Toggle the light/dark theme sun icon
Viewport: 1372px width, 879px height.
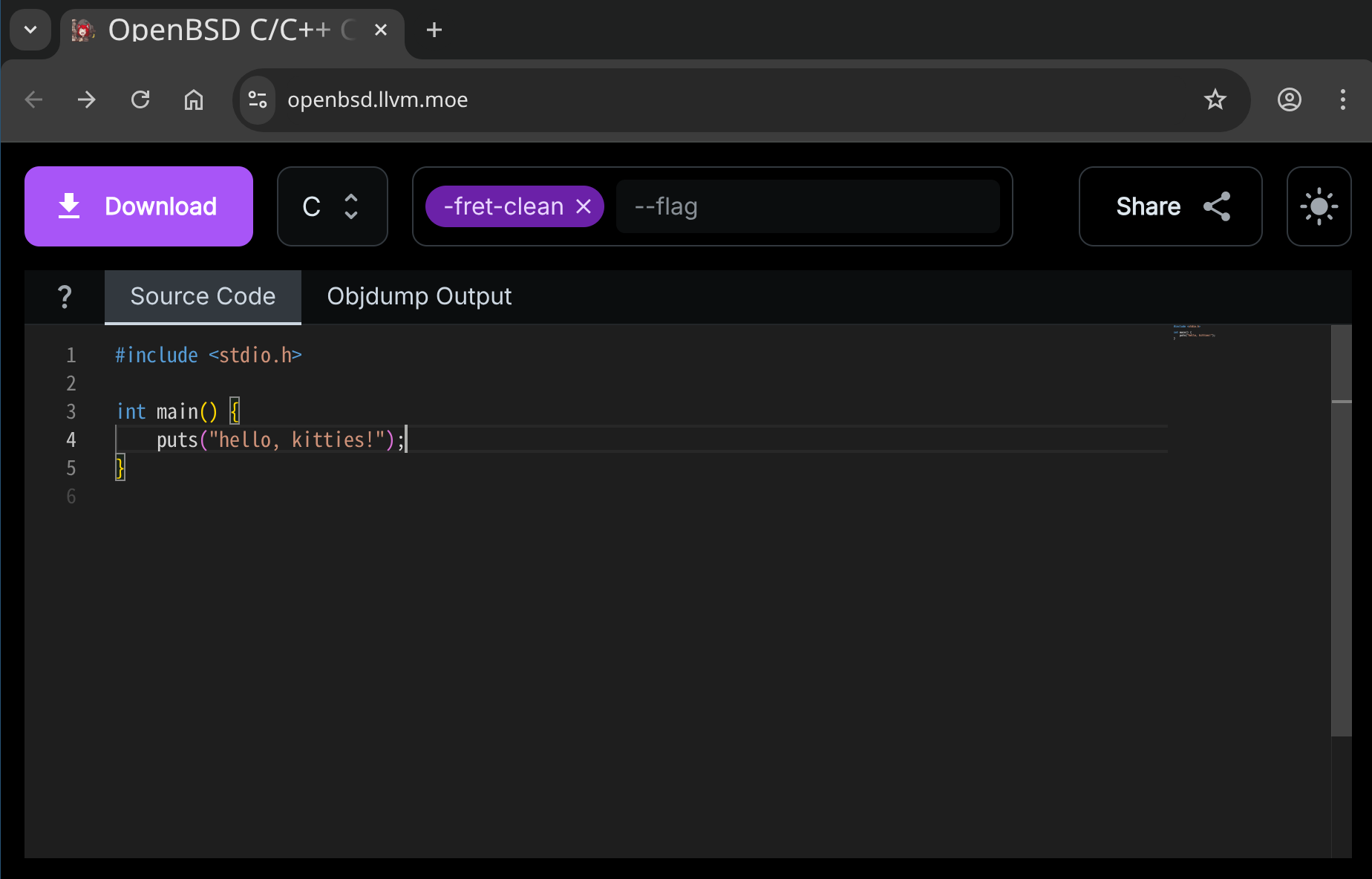pyautogui.click(x=1319, y=206)
